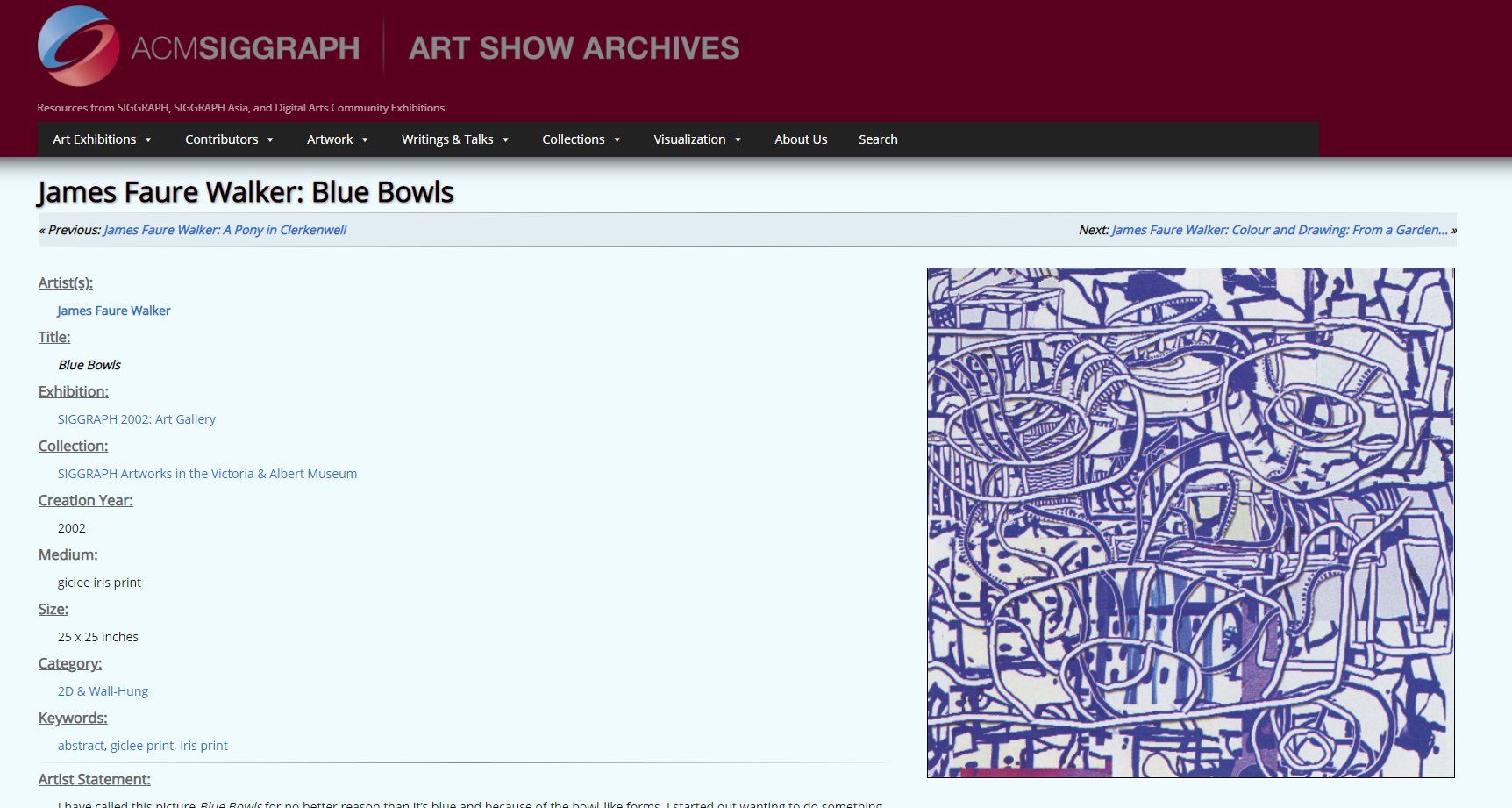Expand the Contributors menu arrow
The image size is (1512, 808).
click(270, 140)
